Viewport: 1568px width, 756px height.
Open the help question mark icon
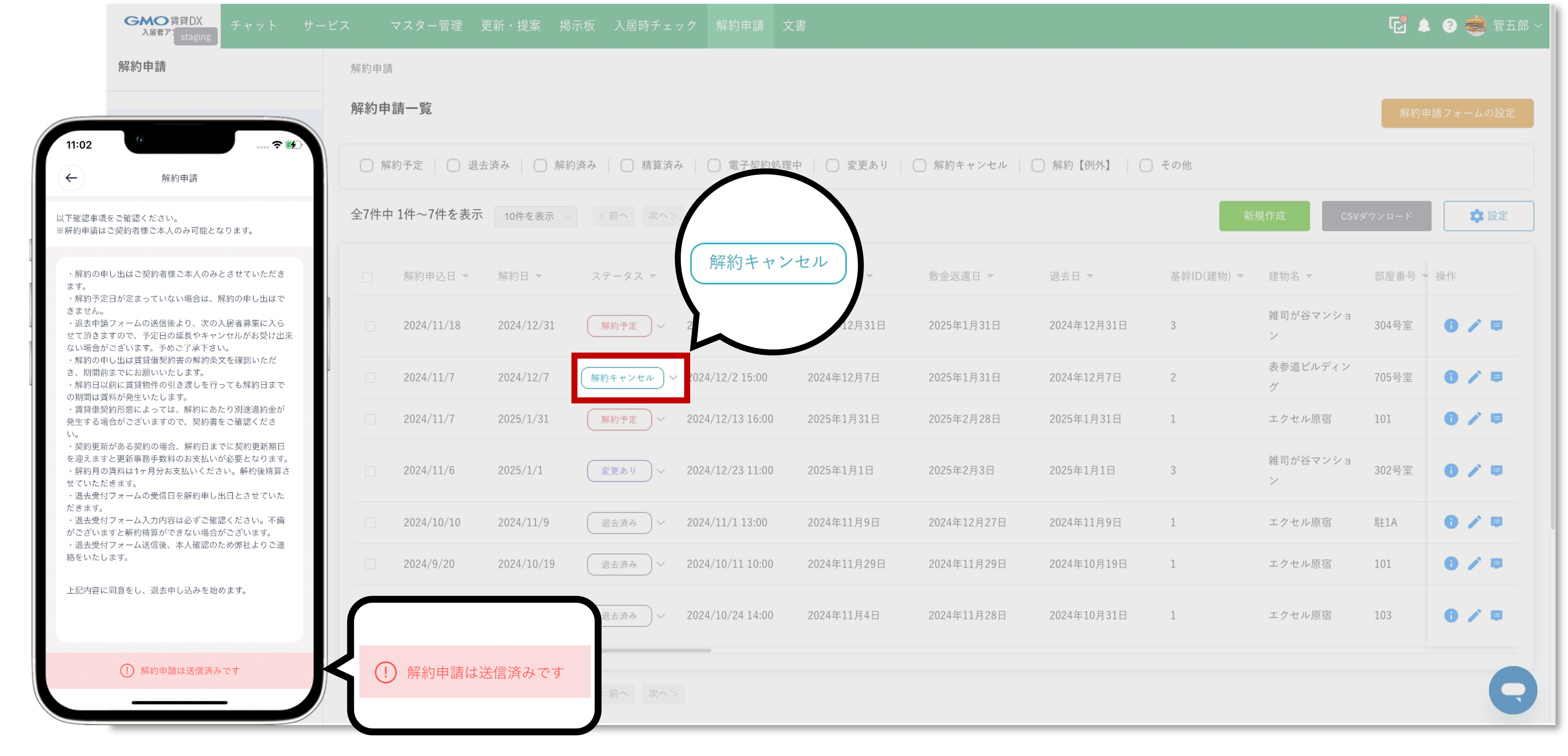point(1449,25)
